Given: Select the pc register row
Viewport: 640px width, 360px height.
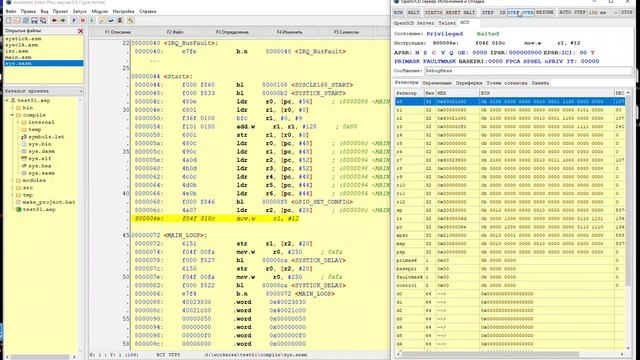Looking at the screenshot, I should pyautogui.click(x=510, y=227).
